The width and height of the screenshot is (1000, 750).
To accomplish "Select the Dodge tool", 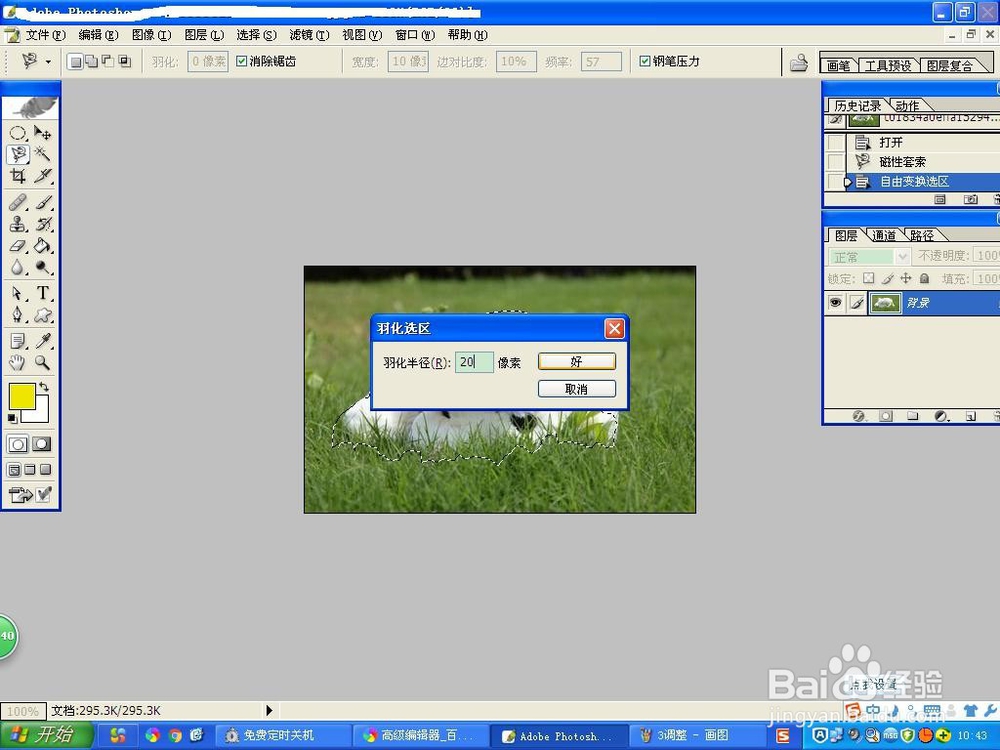I will pyautogui.click(x=43, y=267).
